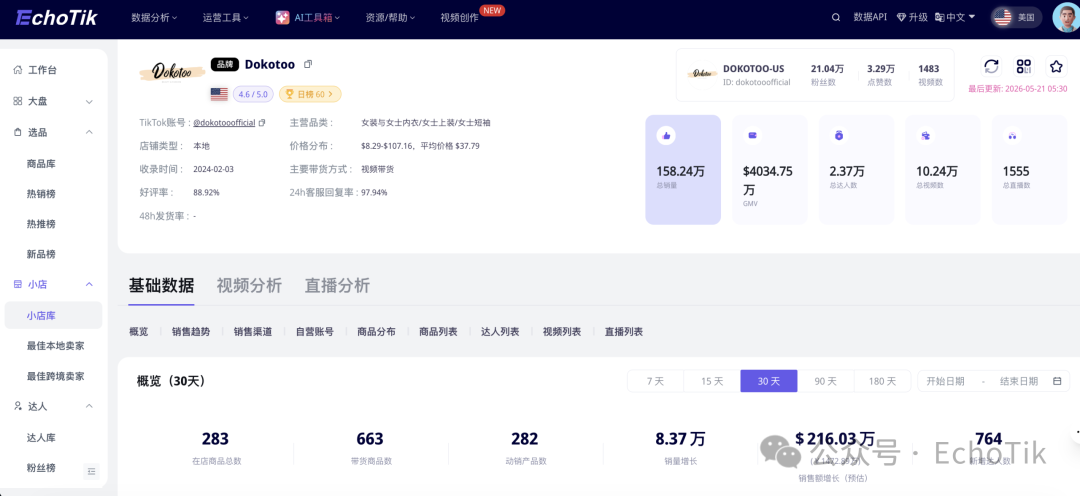Jump to 直播列表 section
The width and height of the screenshot is (1080, 496).
pyautogui.click(x=624, y=331)
